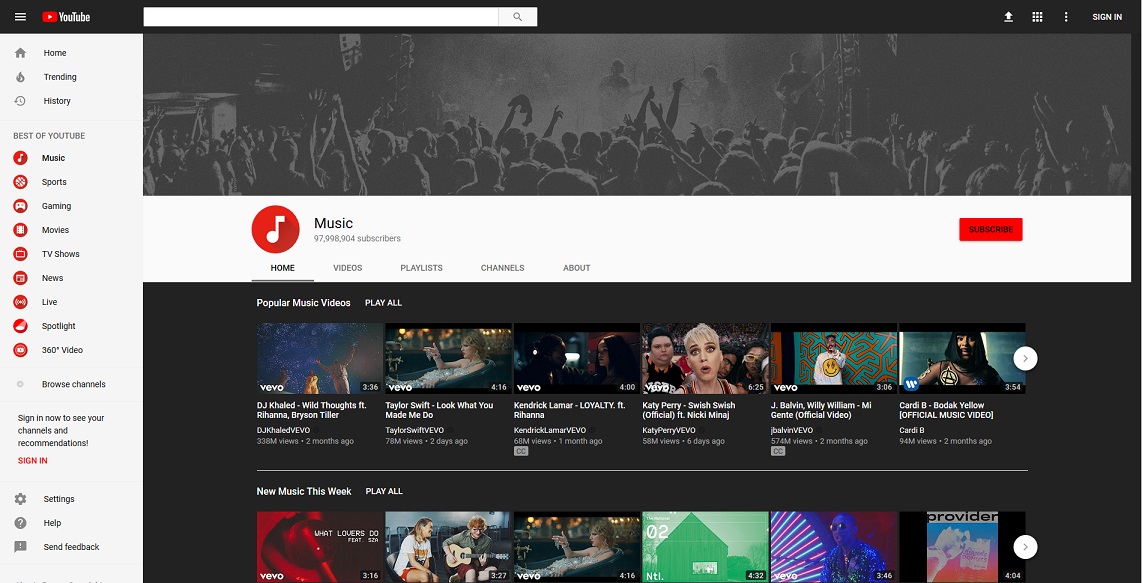Click the Music note sidebar icon
Image resolution: width=1142 pixels, height=583 pixels.
[x=20, y=158]
